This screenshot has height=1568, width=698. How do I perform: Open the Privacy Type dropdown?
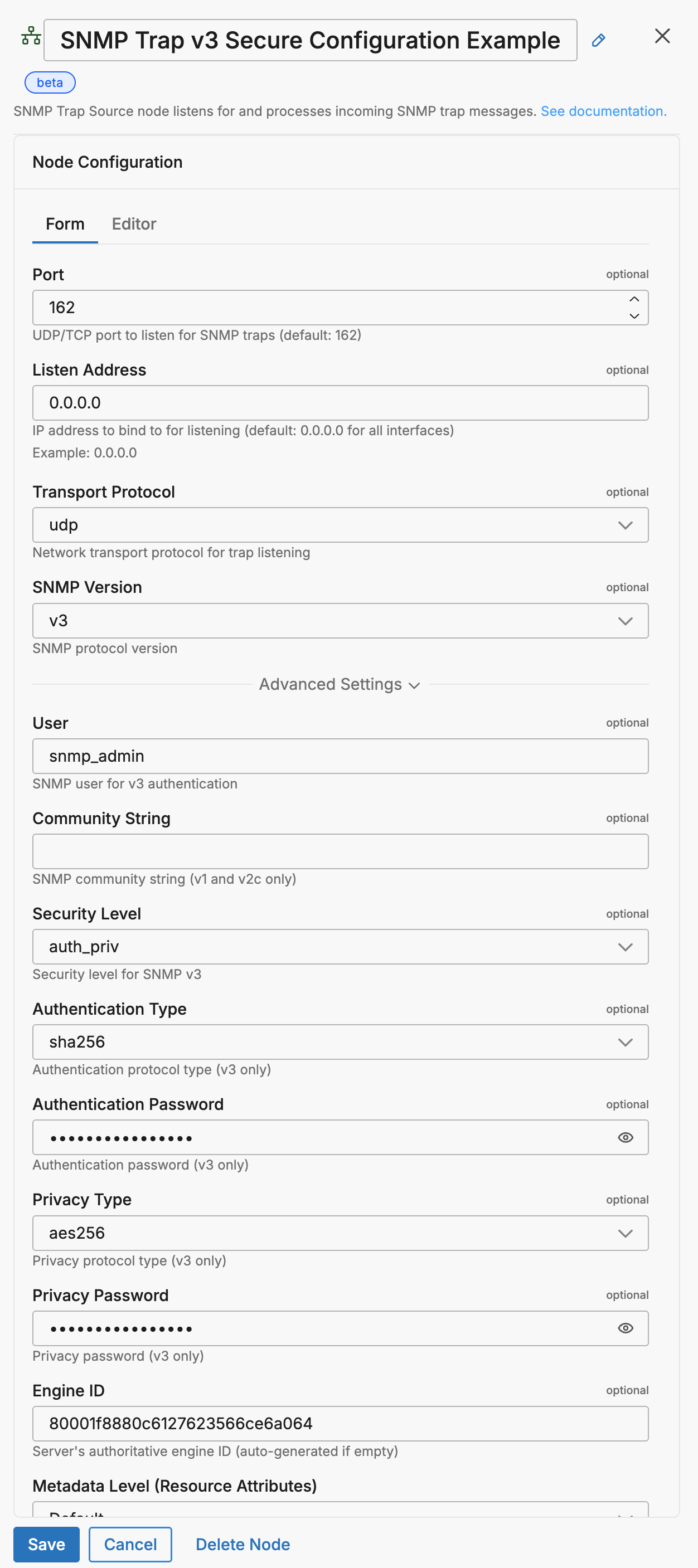[340, 1233]
